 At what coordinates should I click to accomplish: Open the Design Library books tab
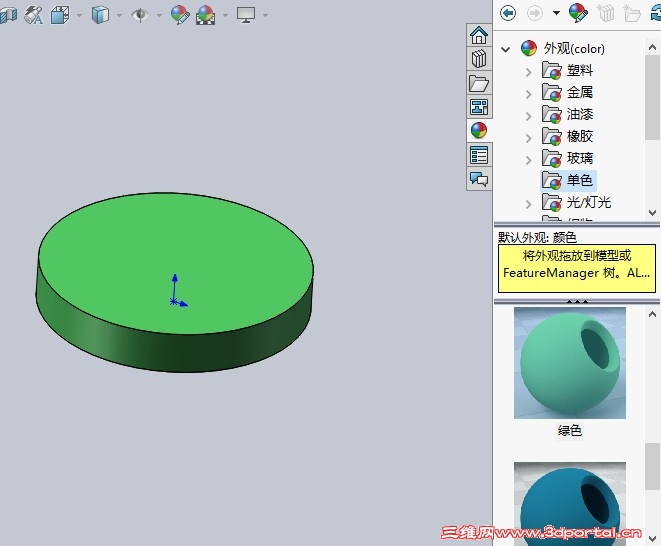[x=479, y=59]
